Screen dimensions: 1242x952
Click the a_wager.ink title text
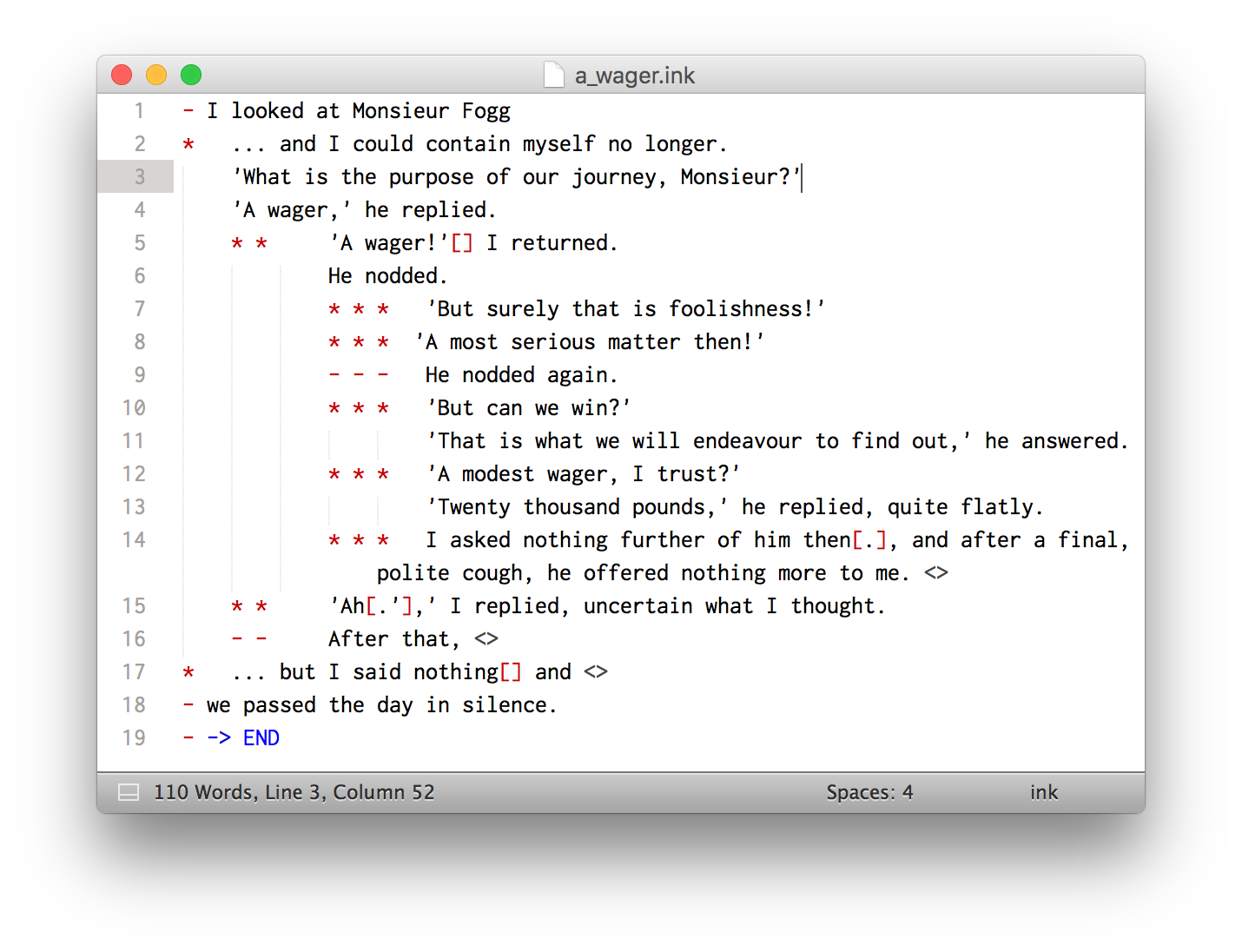(x=634, y=76)
